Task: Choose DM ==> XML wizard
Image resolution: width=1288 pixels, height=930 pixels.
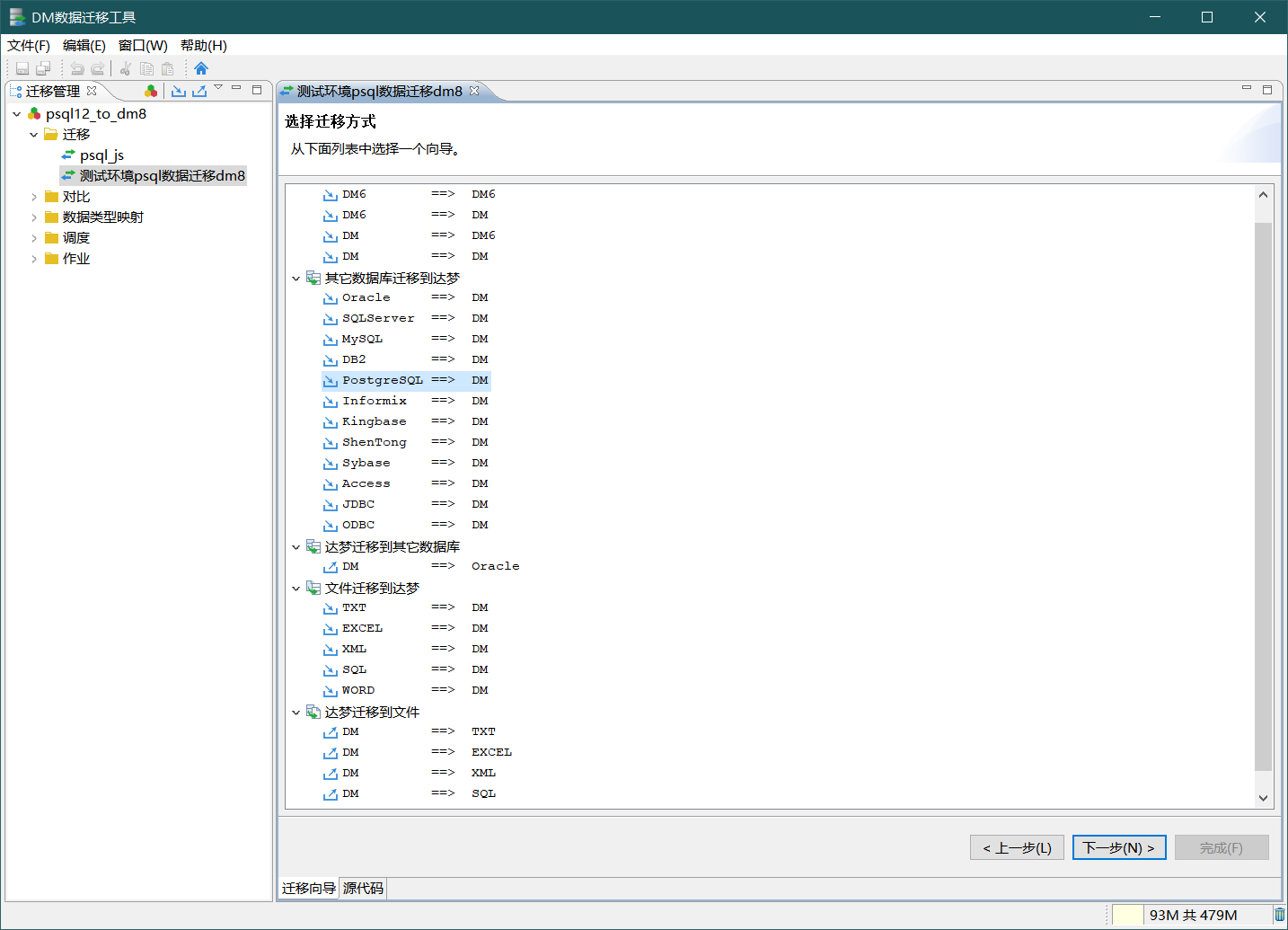Action: [410, 773]
